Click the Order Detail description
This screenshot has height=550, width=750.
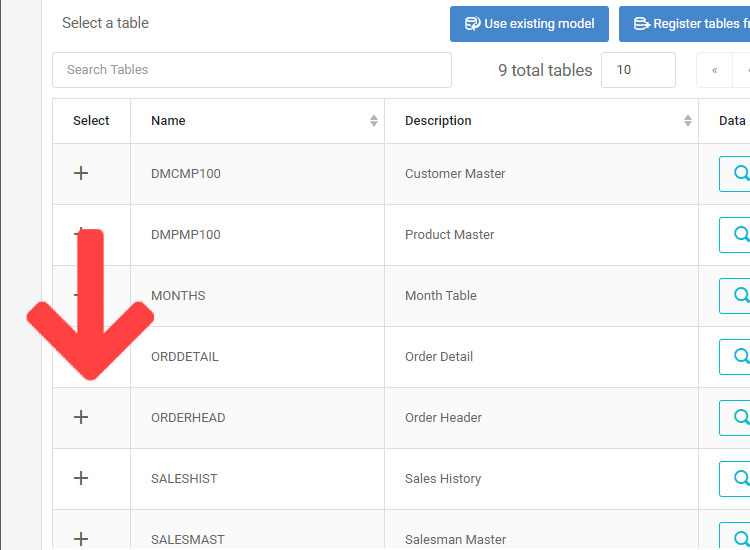click(439, 357)
